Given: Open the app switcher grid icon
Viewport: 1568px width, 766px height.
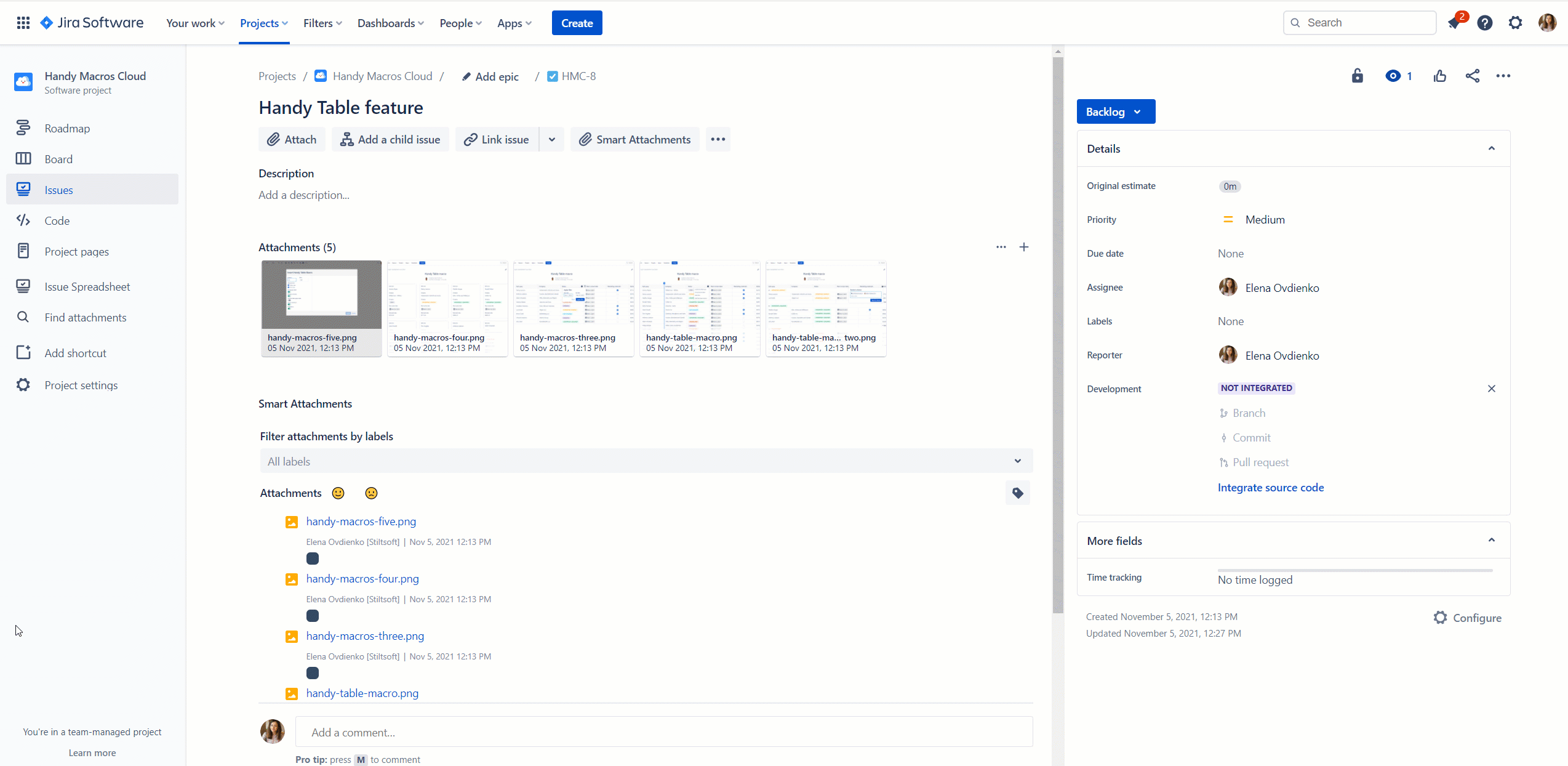Looking at the screenshot, I should click(23, 23).
